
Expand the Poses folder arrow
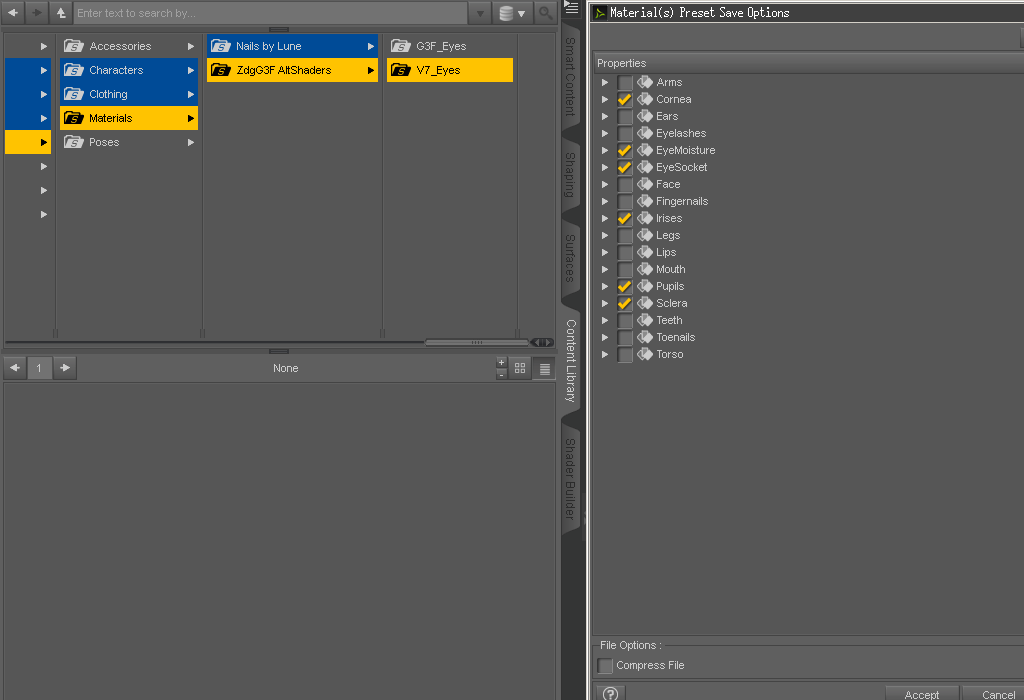(191, 142)
